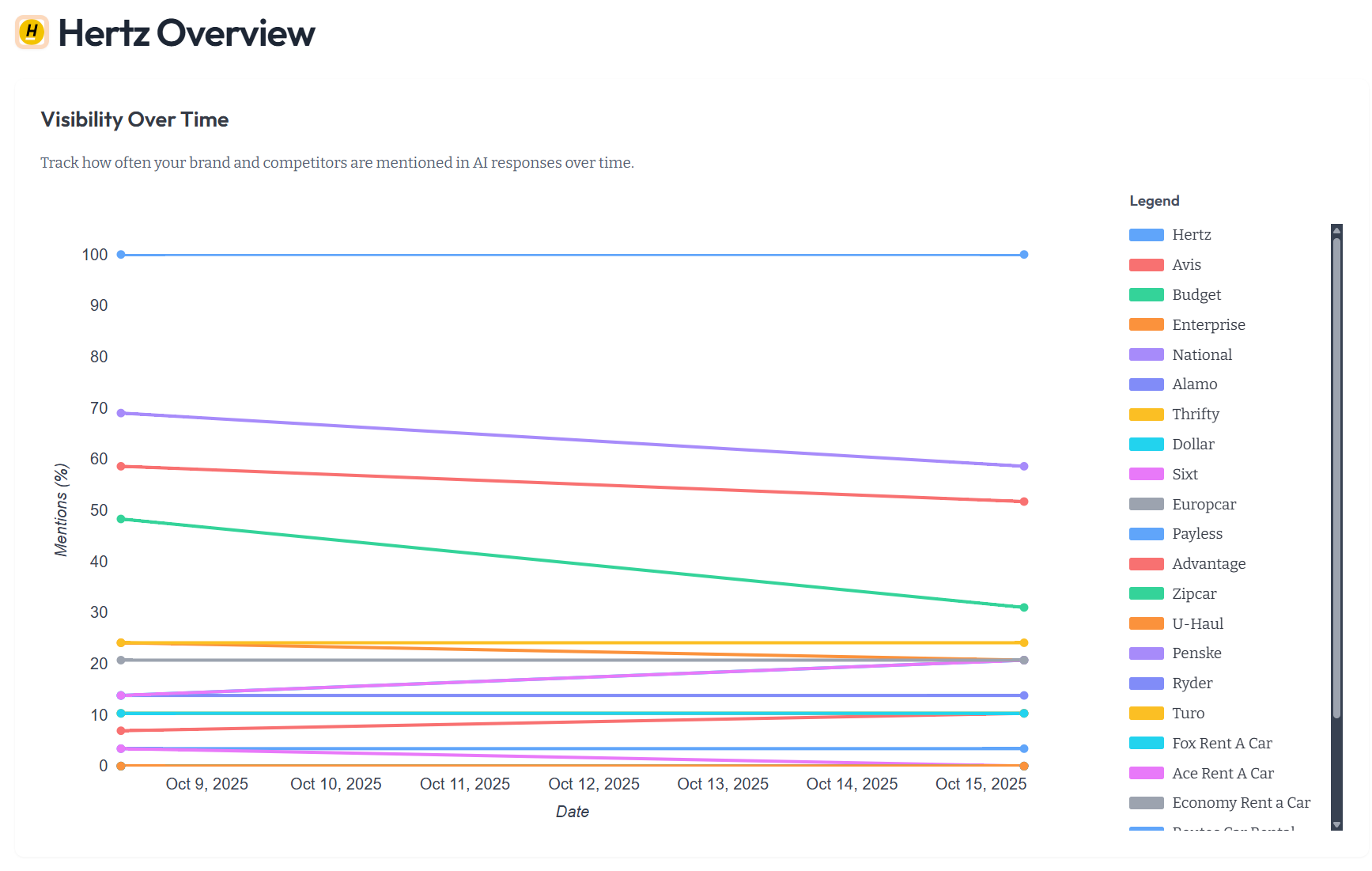Toggle Hertz series in legend
Viewport: 1372px width, 871px height.
coord(1191,235)
